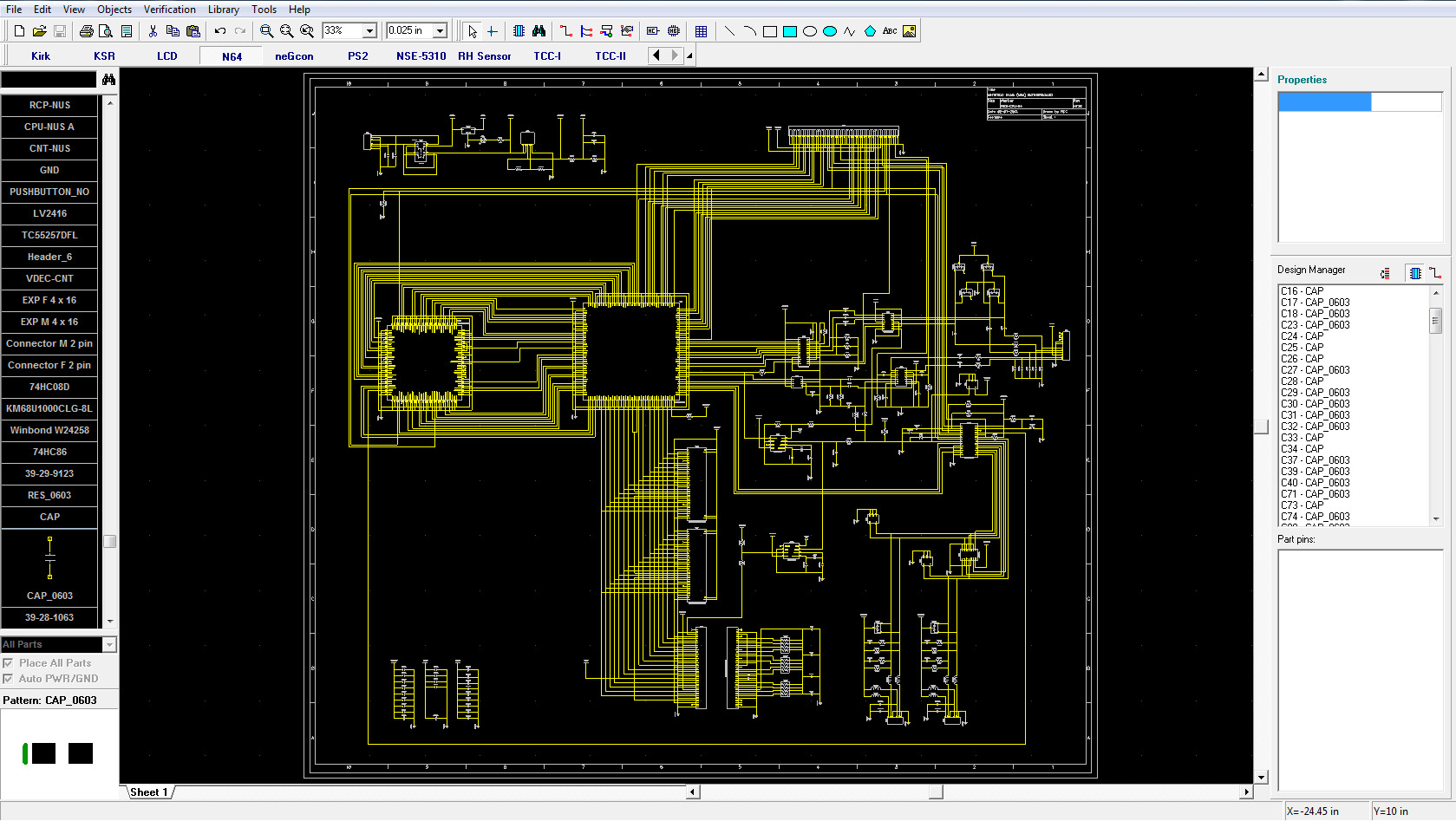This screenshot has height=821, width=1456.
Task: Click the Zoom Window magnifier icon
Action: click(x=307, y=31)
